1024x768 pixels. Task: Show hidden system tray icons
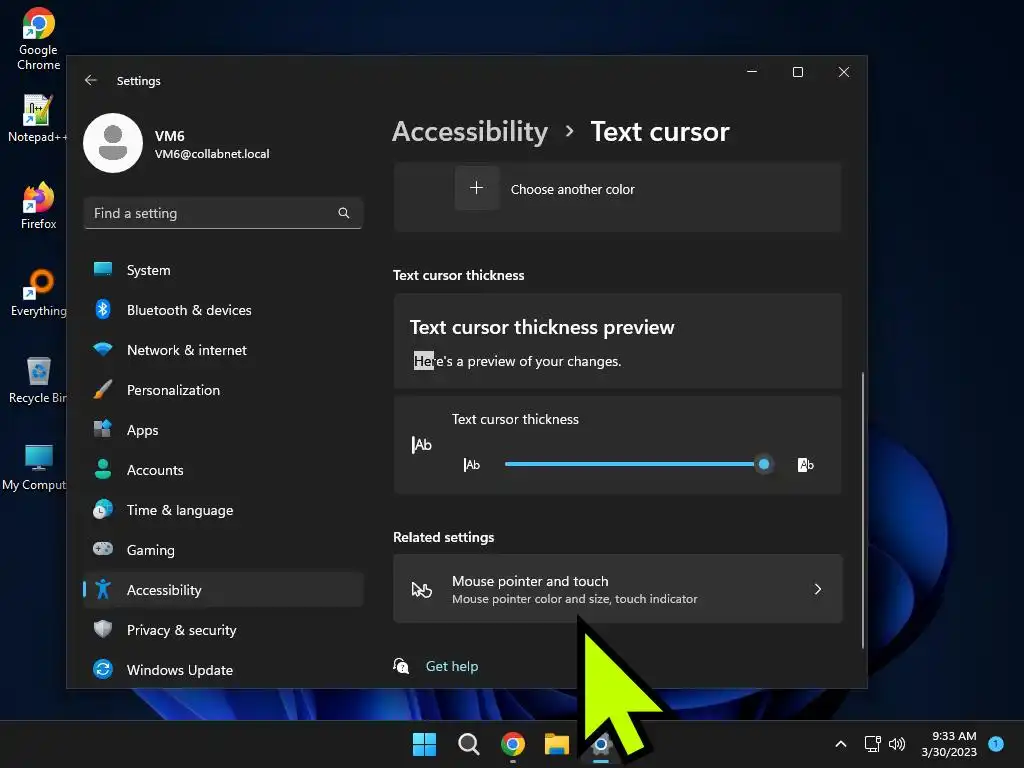tap(841, 744)
